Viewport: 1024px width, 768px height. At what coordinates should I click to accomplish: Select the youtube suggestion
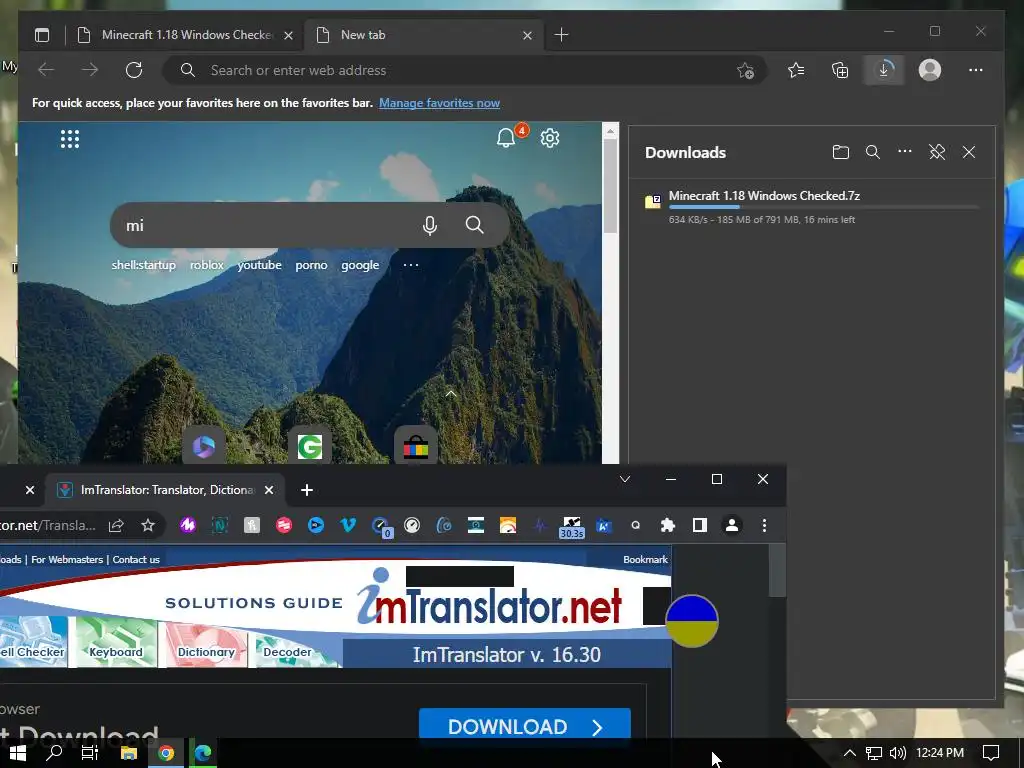tap(259, 264)
